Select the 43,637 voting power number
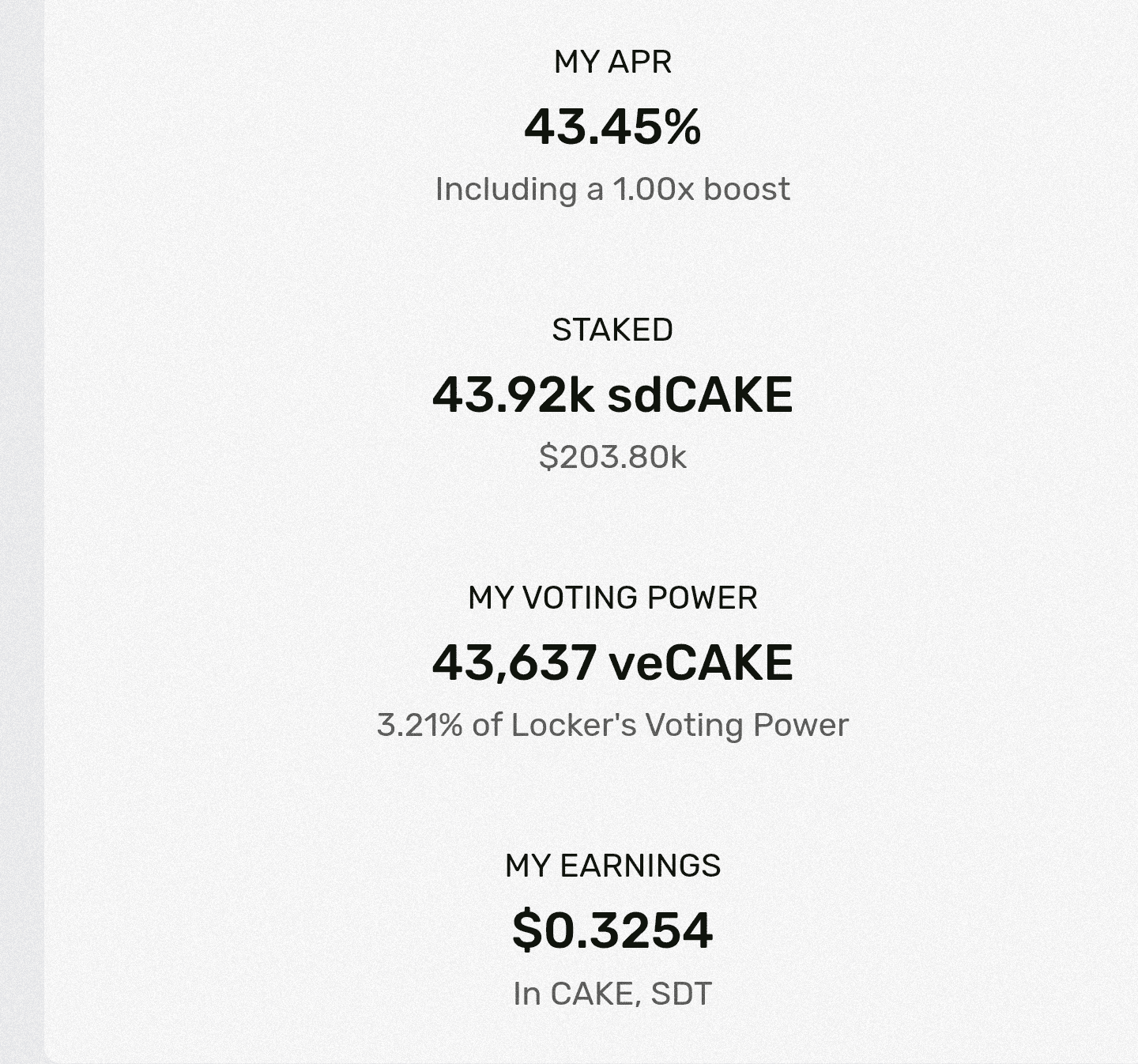Screen dimensions: 1138x1064 514,662
